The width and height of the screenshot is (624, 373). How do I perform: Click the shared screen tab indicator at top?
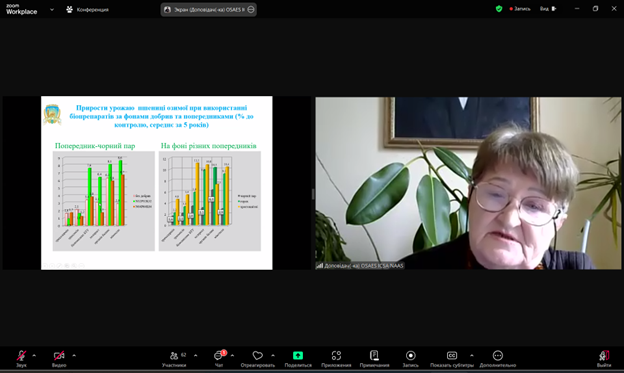209,10
